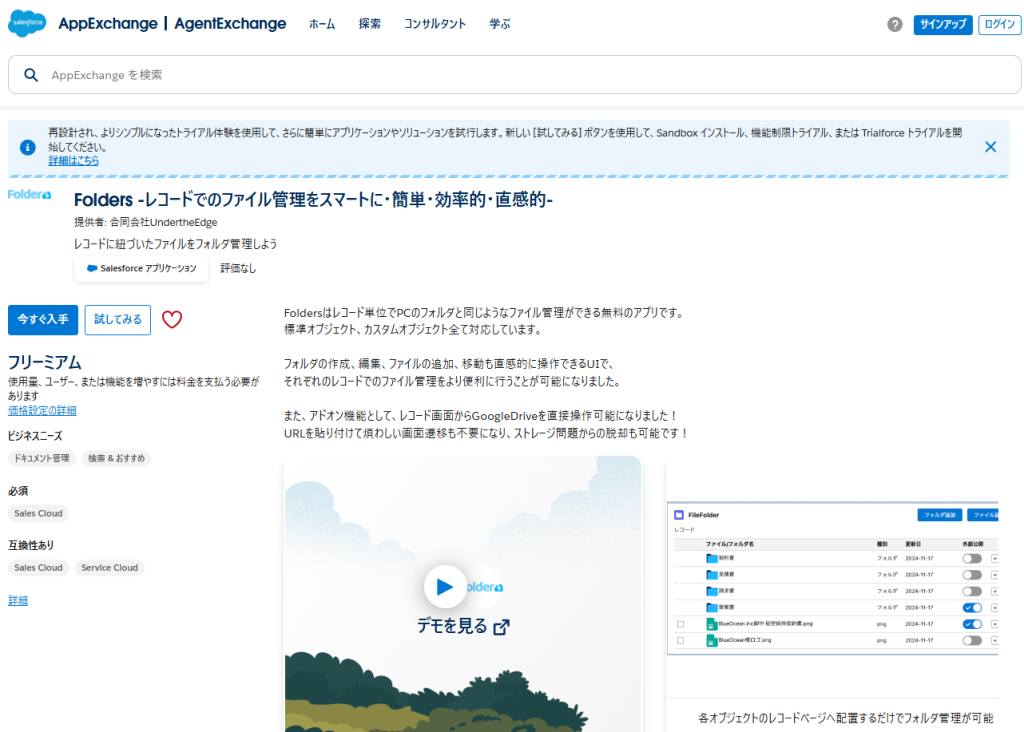
Task: Click the 検索 & おすすめ tag
Action: coord(116,458)
